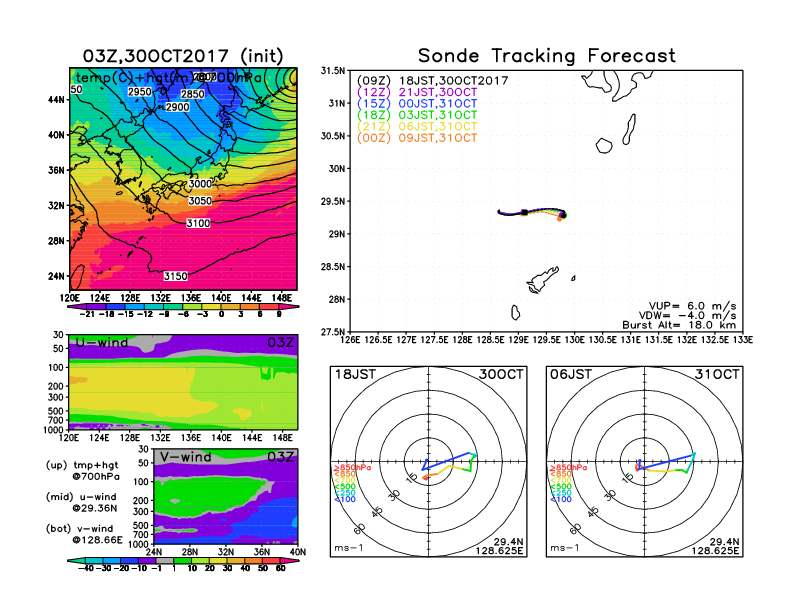Image resolution: width=792 pixels, height=612 pixels.
Task: Click "29.4N 128.625E" in the 06JST hodograph
Action: pos(715,546)
